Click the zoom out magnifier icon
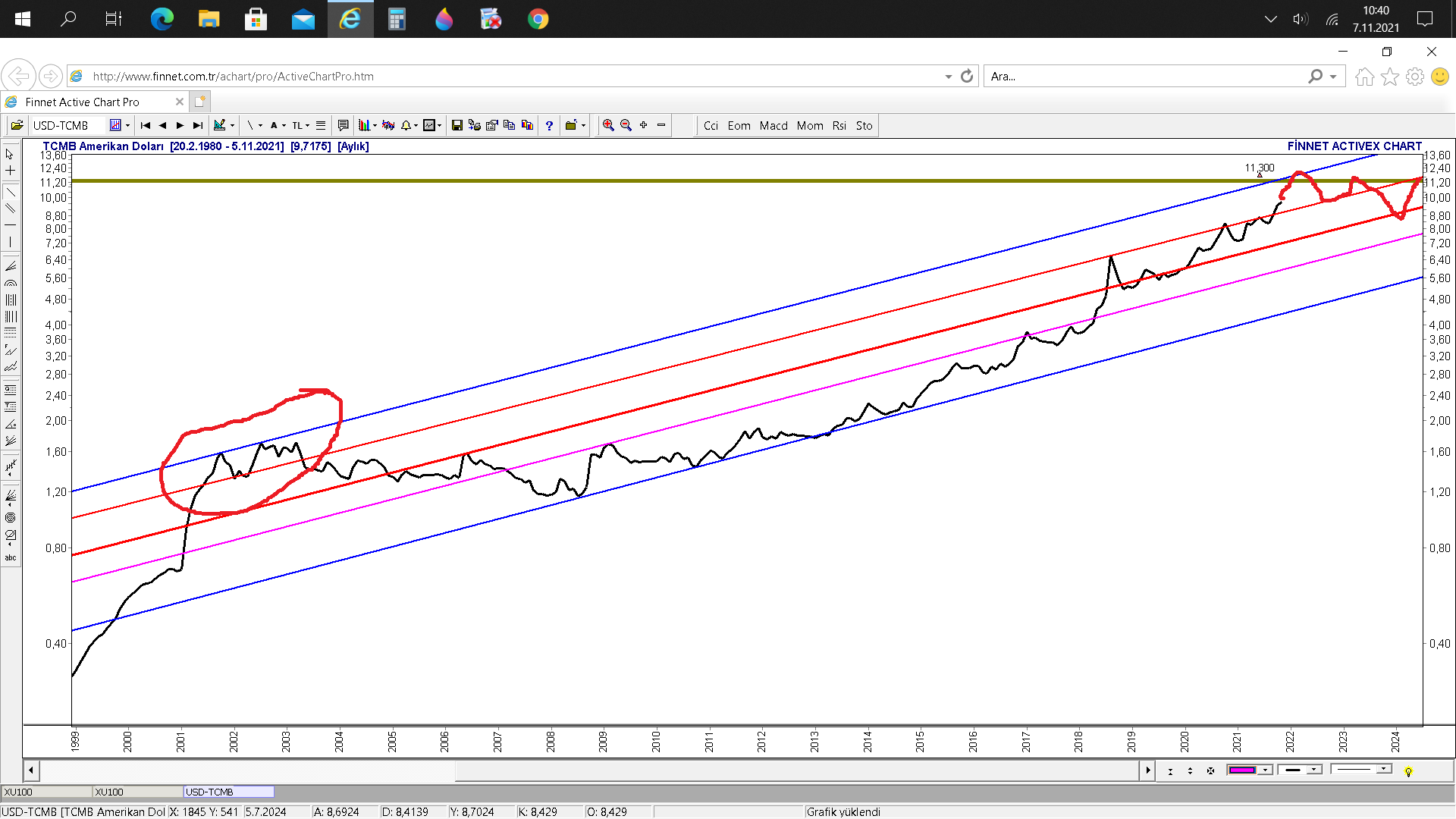Viewport: 1456px width, 819px height. pos(626,125)
